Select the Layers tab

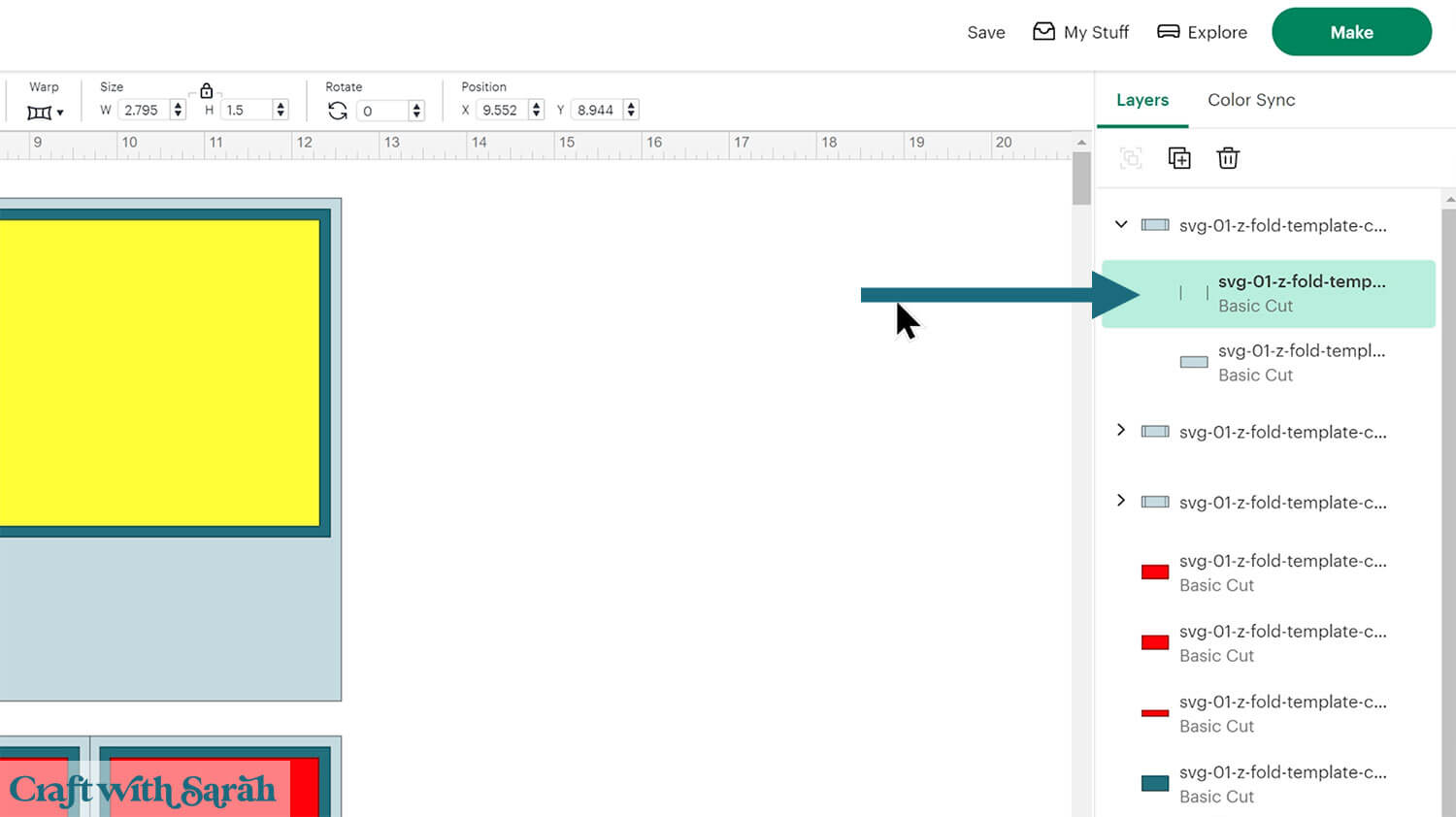coord(1142,100)
